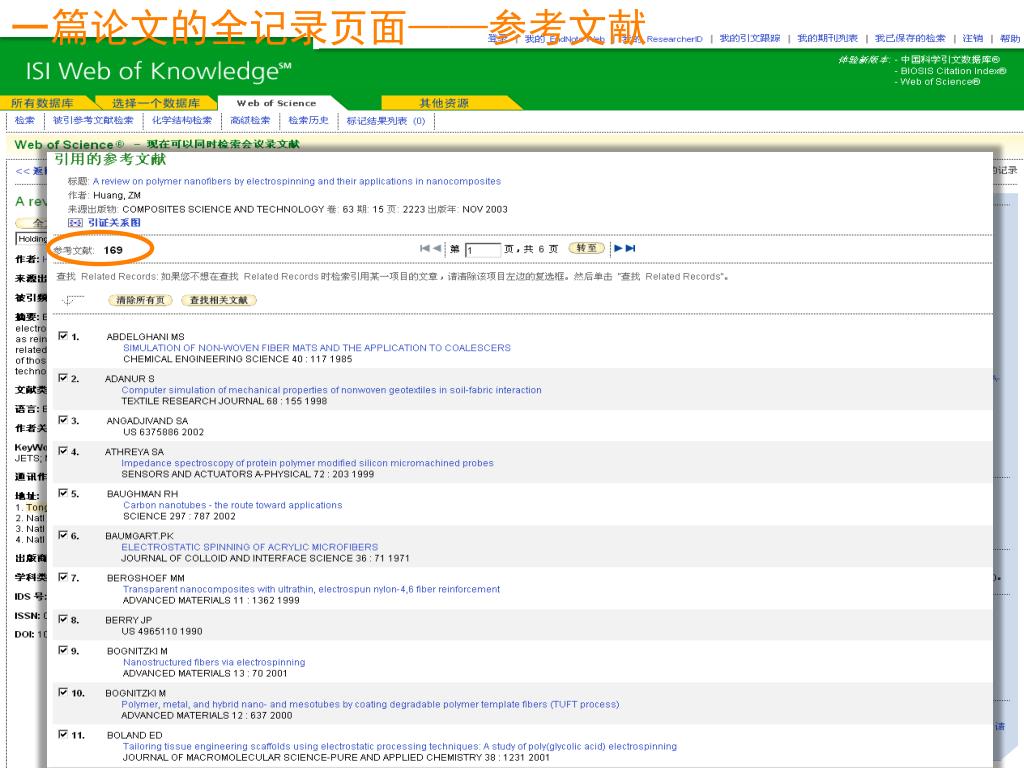The height and width of the screenshot is (768, 1024).
Task: Uncheck reference 9 BOGNITZKI M
Action: (x=63, y=650)
